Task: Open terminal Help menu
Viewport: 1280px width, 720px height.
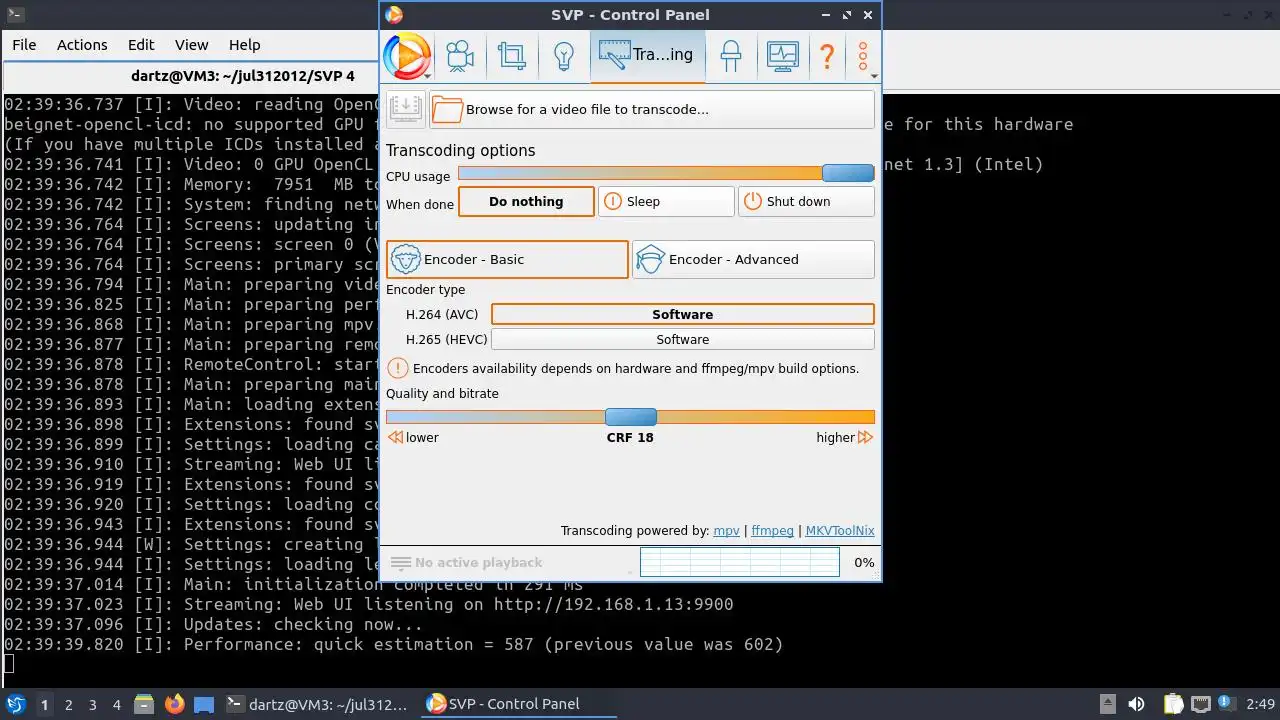Action: (x=244, y=45)
